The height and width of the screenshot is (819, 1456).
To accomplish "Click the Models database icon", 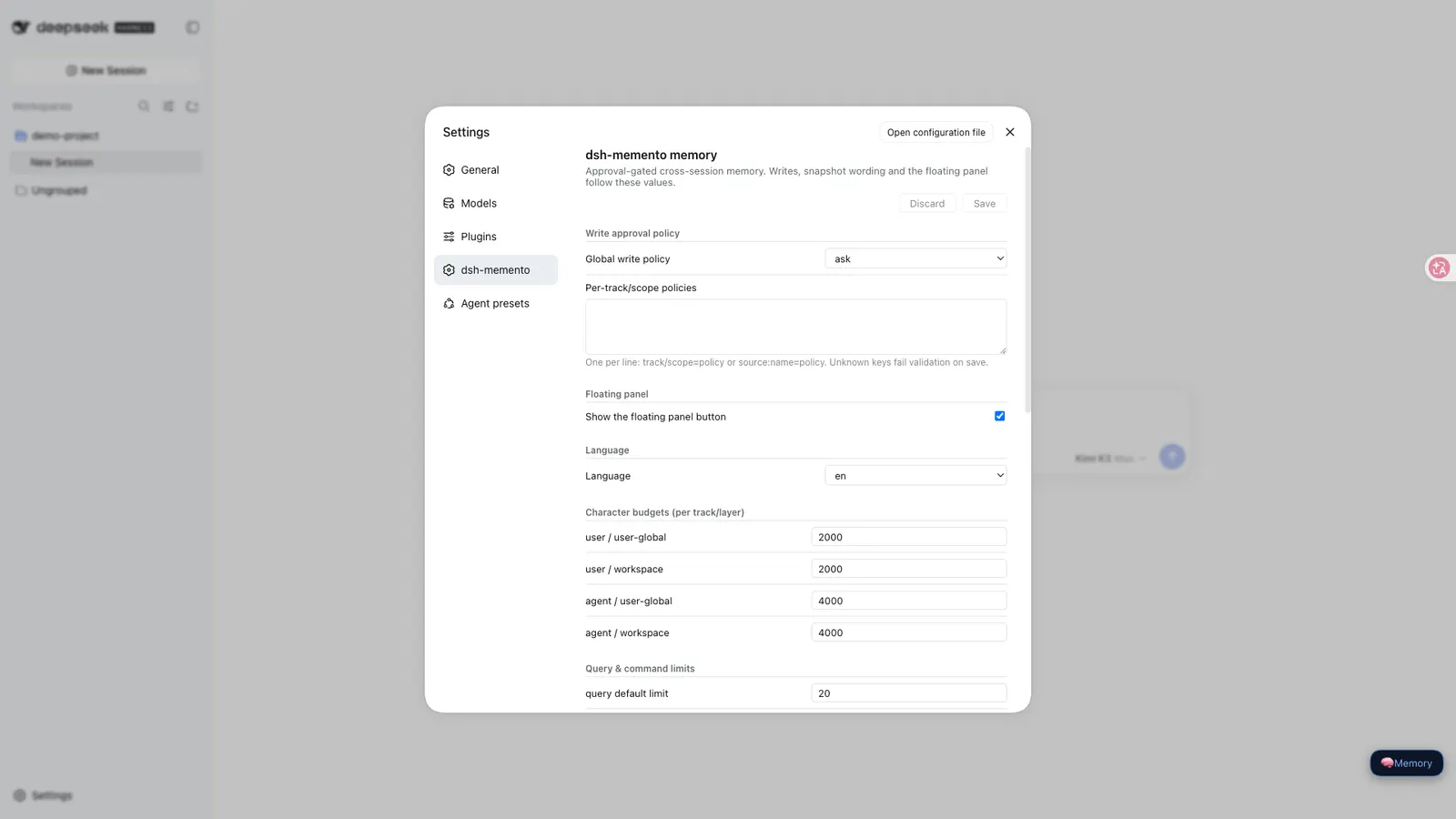I will pyautogui.click(x=449, y=204).
